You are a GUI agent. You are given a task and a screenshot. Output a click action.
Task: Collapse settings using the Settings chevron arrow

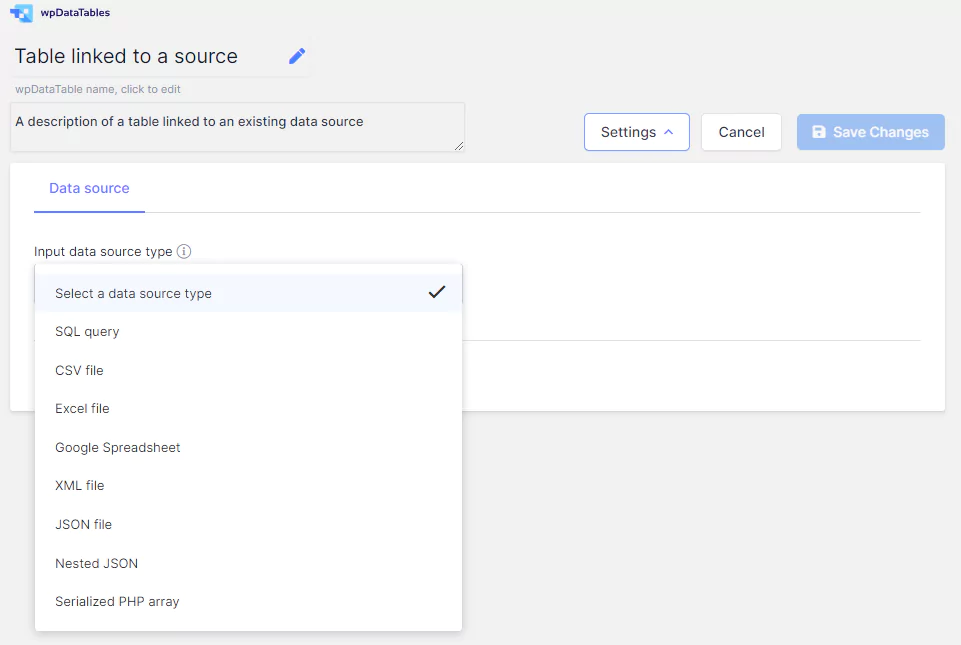(x=669, y=132)
